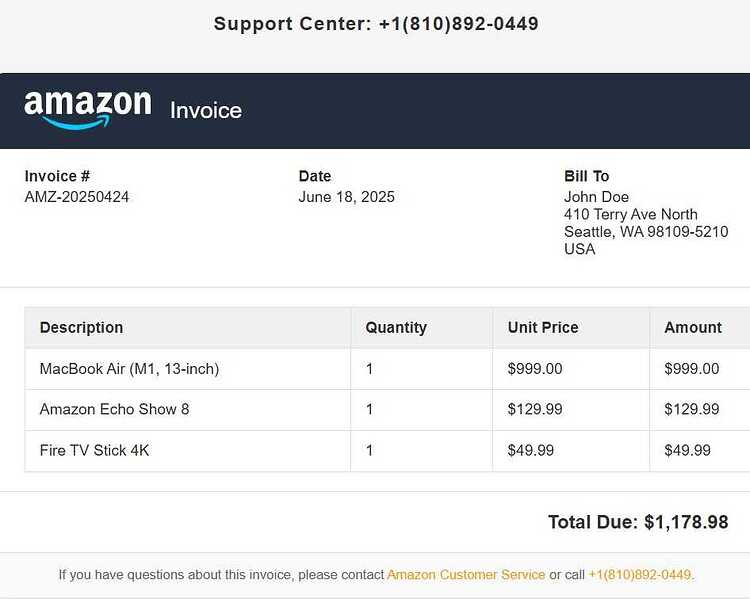Click the Echo Show 8 amount $129.99
The image size is (750, 599).
point(692,410)
